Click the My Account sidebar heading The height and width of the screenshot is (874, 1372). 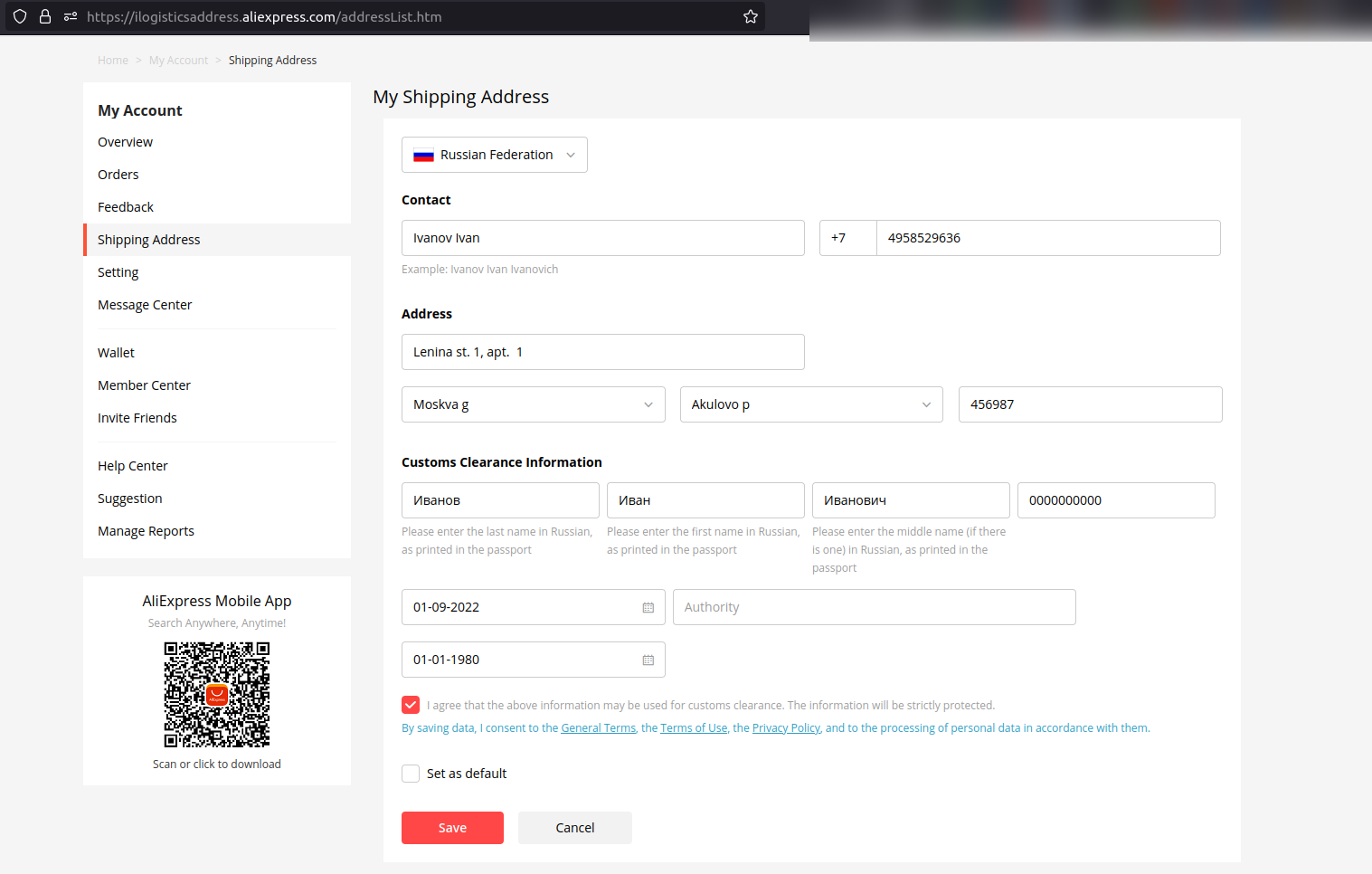coord(140,110)
